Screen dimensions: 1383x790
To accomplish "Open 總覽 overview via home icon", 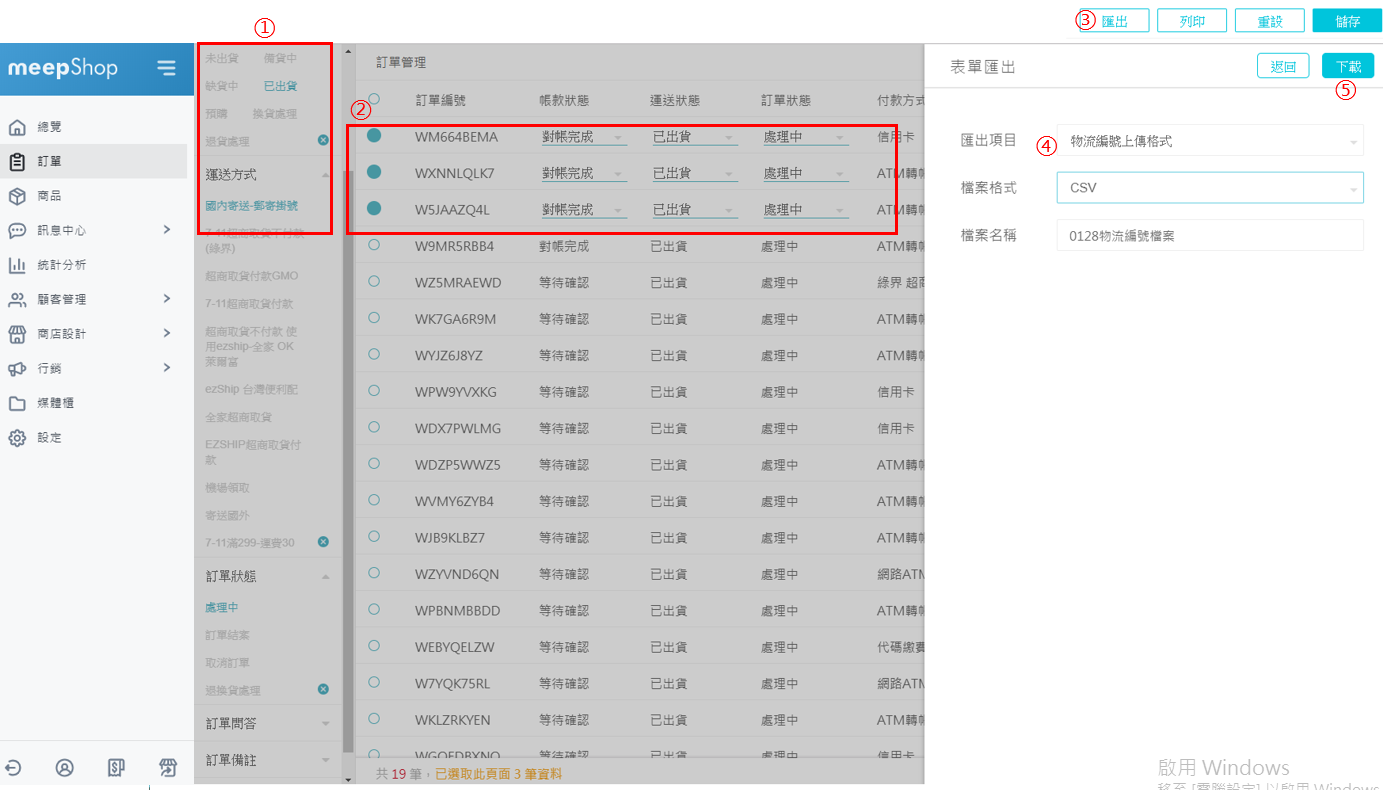I will pos(17,127).
